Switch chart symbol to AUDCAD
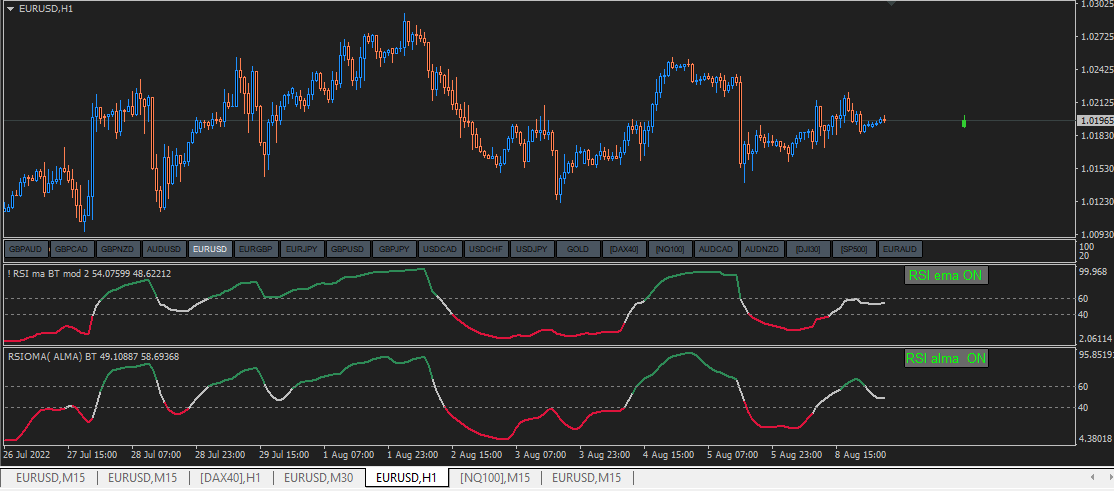The width and height of the screenshot is (1114, 491). [x=716, y=249]
